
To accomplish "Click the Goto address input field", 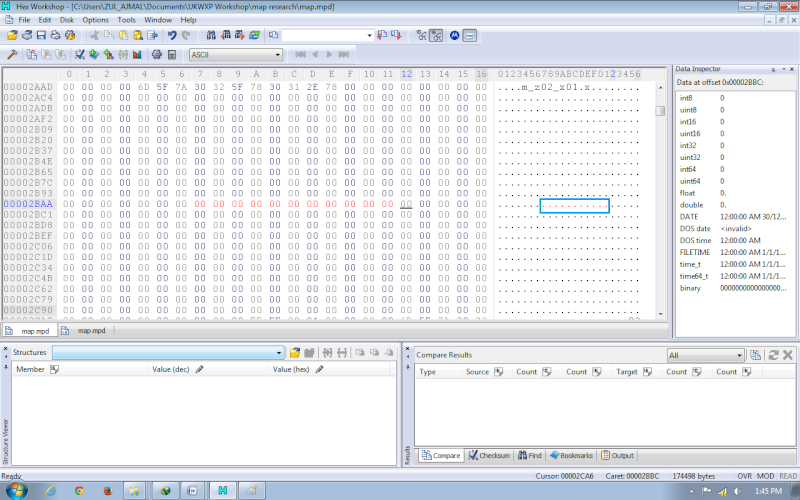I will (324, 35).
